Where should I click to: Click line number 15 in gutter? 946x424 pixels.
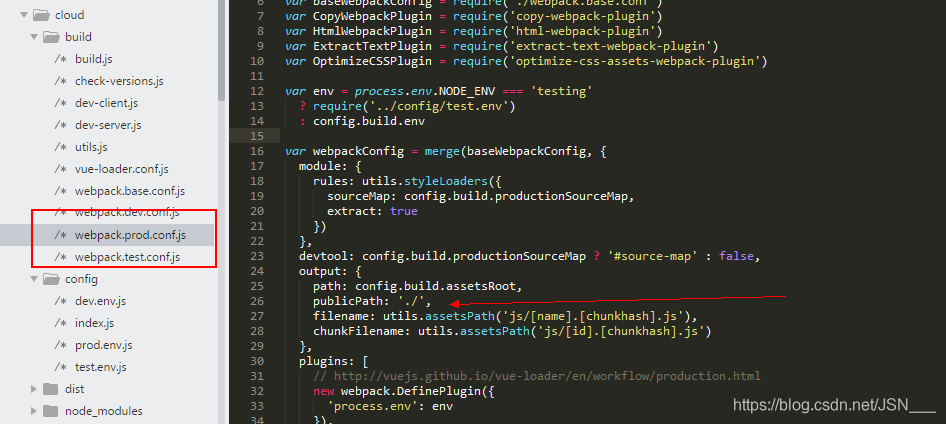point(256,136)
